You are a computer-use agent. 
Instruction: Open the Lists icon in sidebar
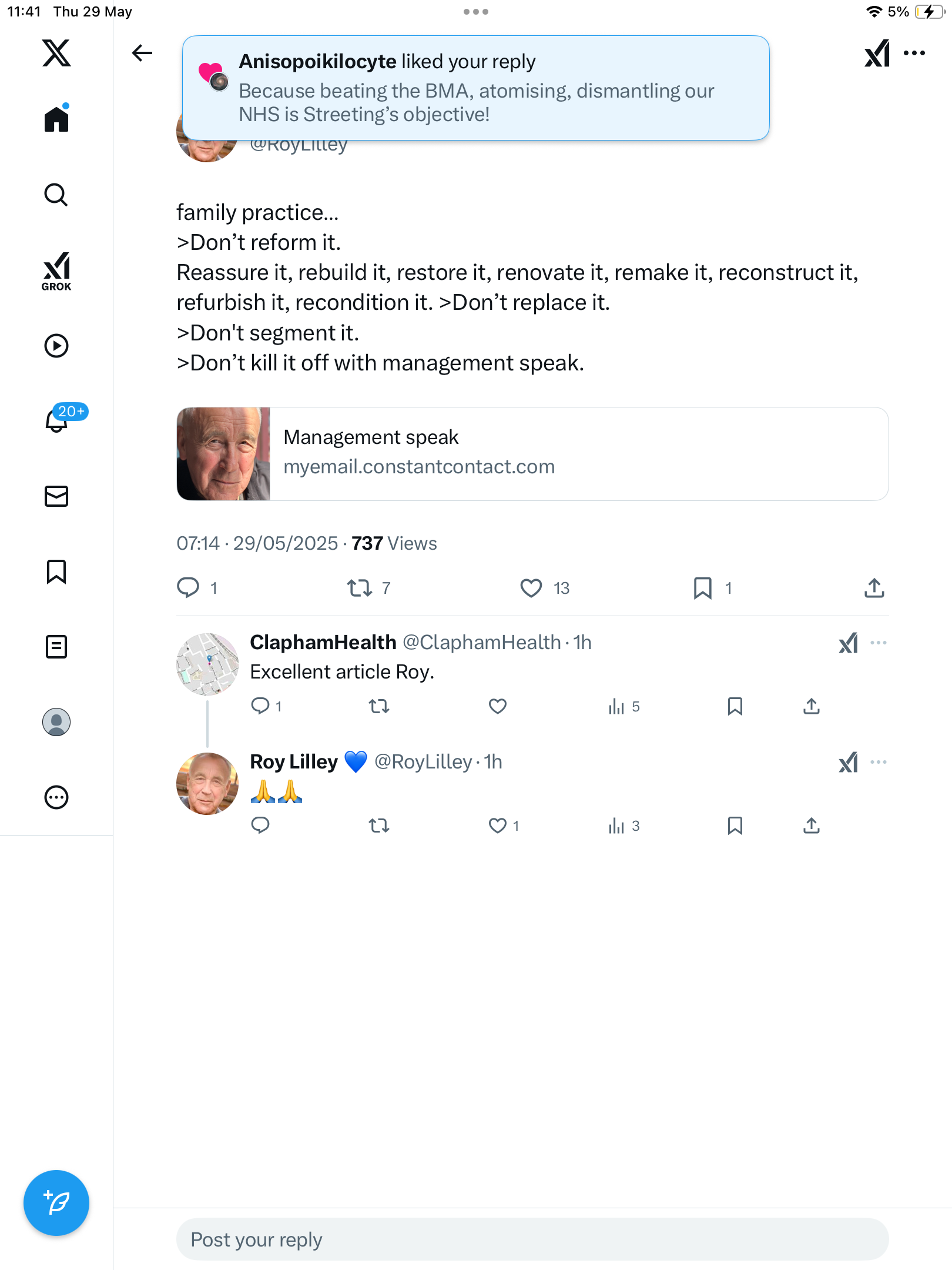(x=56, y=647)
